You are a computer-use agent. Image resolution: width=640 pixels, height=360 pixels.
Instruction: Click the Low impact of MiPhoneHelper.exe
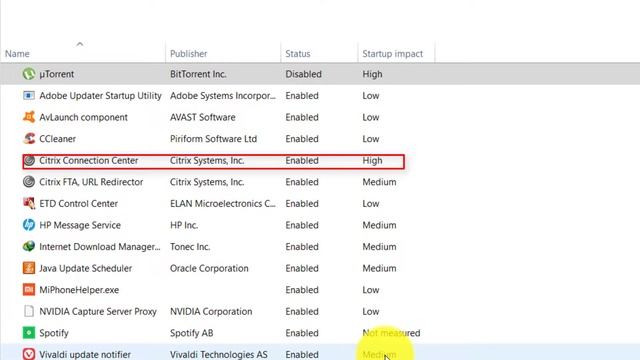371,290
